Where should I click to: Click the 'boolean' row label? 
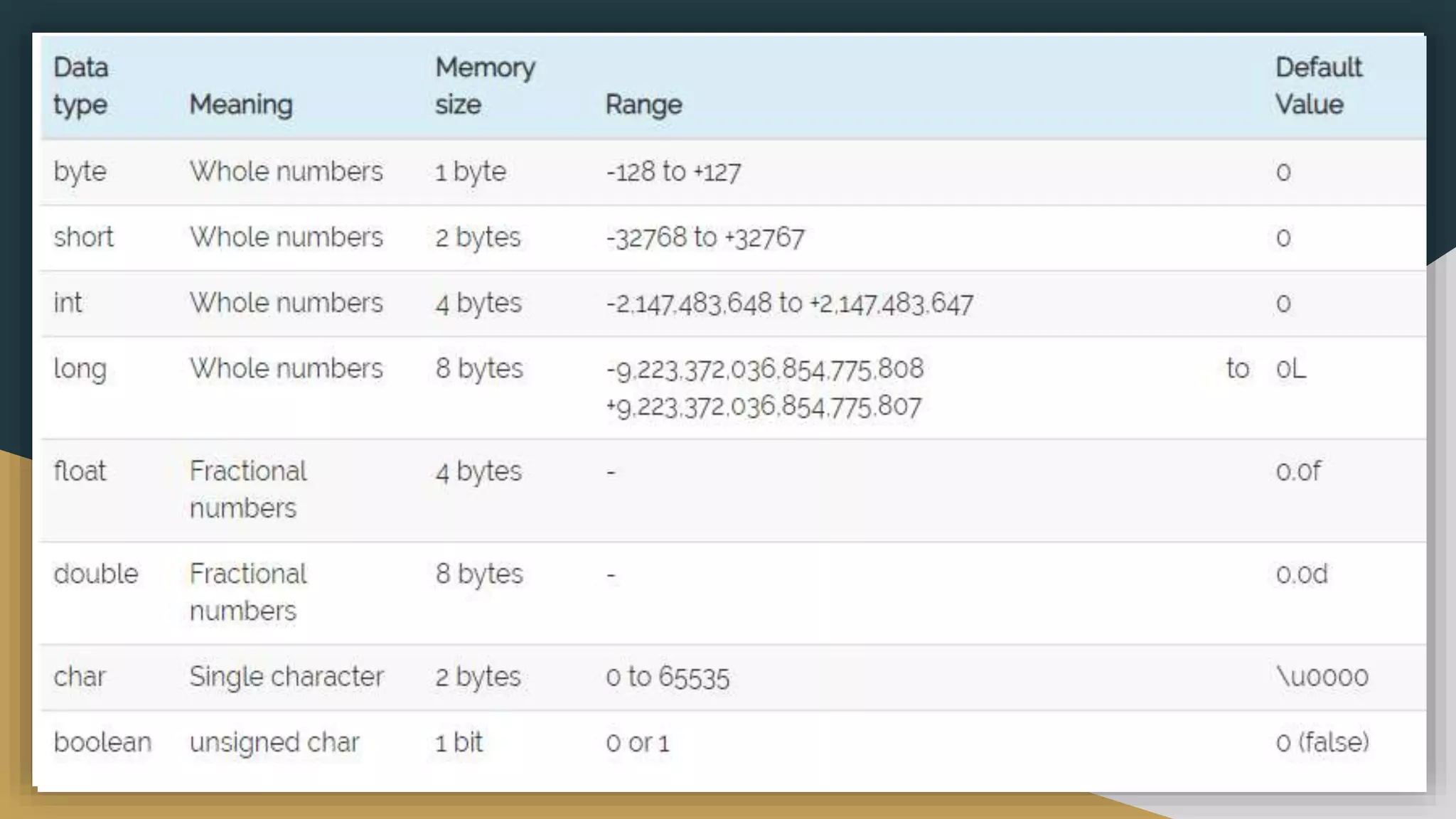102,742
